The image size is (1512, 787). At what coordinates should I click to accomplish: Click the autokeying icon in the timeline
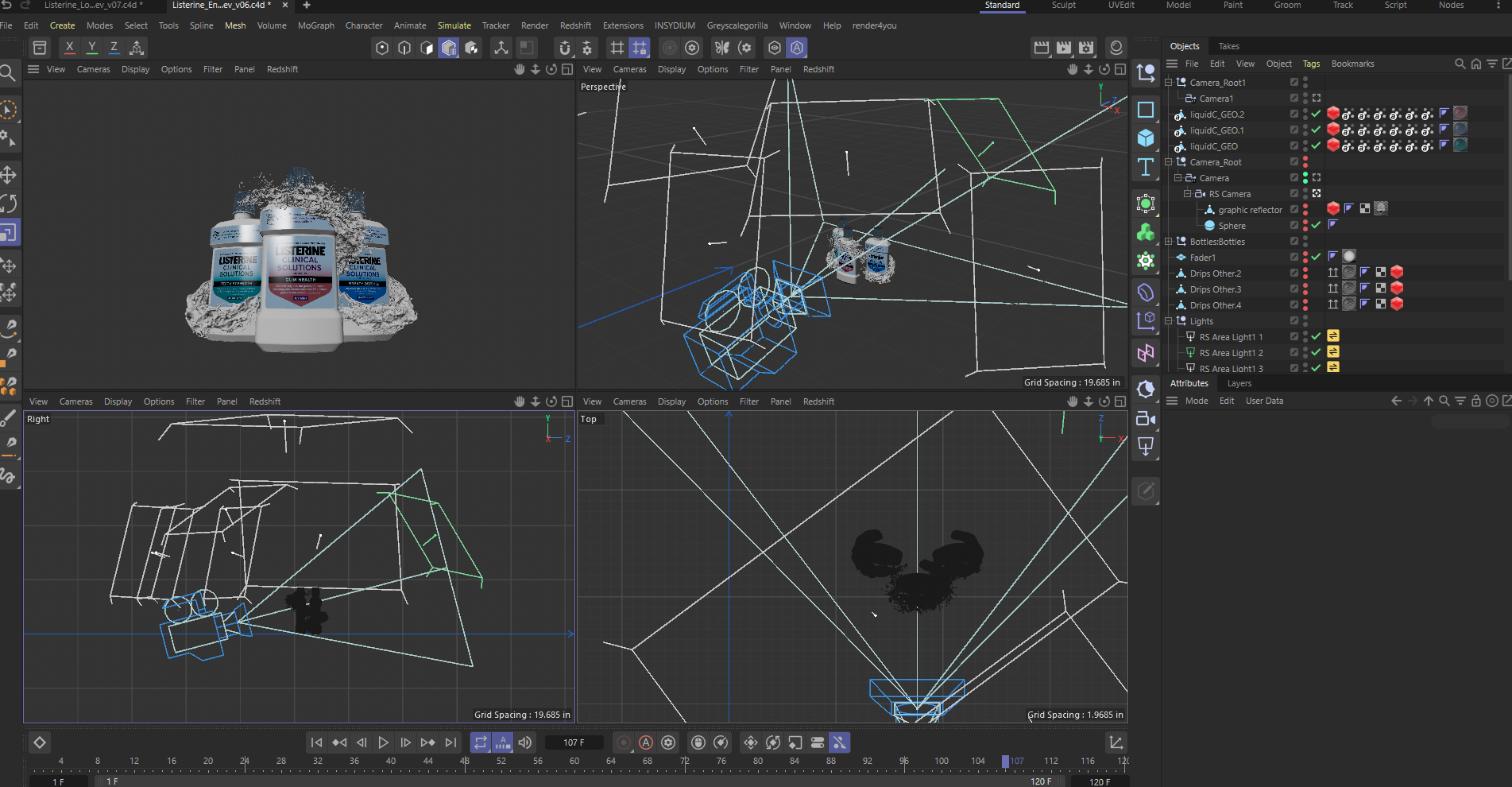click(x=646, y=742)
